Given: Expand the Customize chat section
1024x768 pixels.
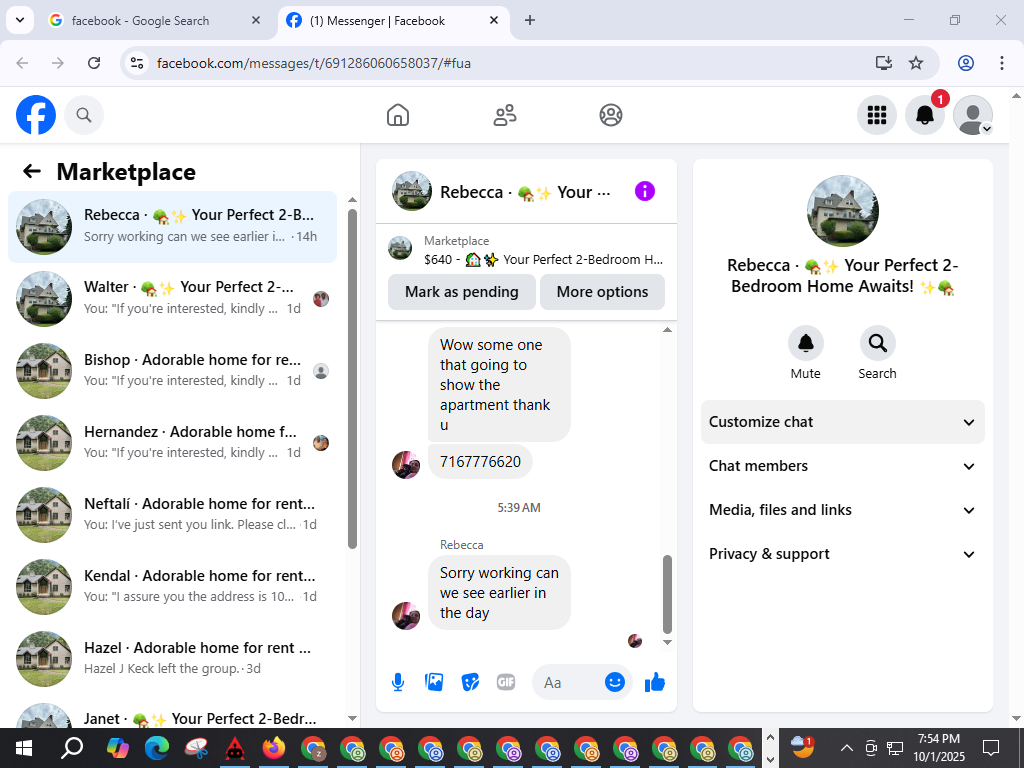Looking at the screenshot, I should pyautogui.click(x=842, y=422).
